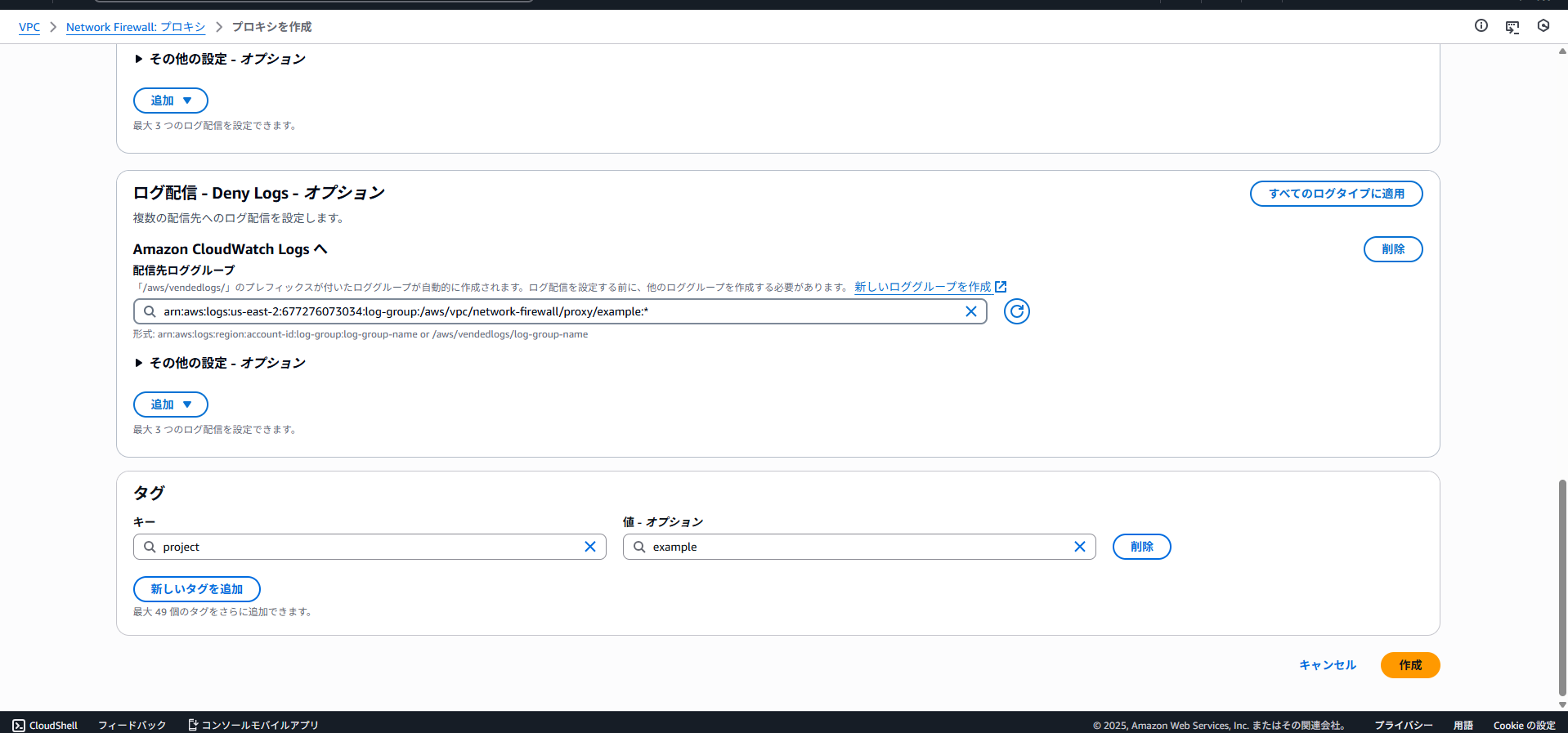Open the screen/tutorial icon in header

tap(1512, 27)
